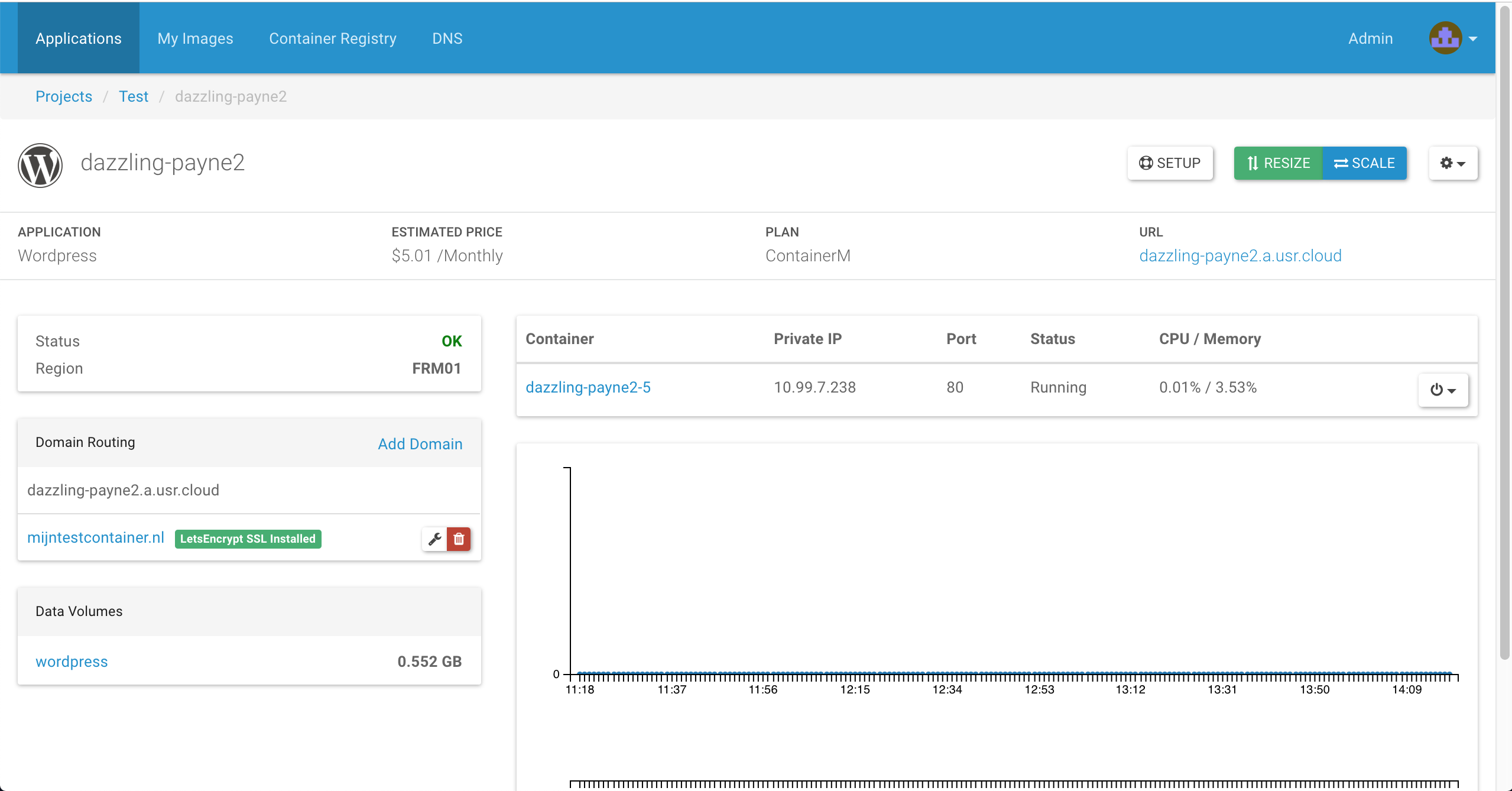
Task: Expand the caret beside the user avatar
Action: coord(1473,39)
